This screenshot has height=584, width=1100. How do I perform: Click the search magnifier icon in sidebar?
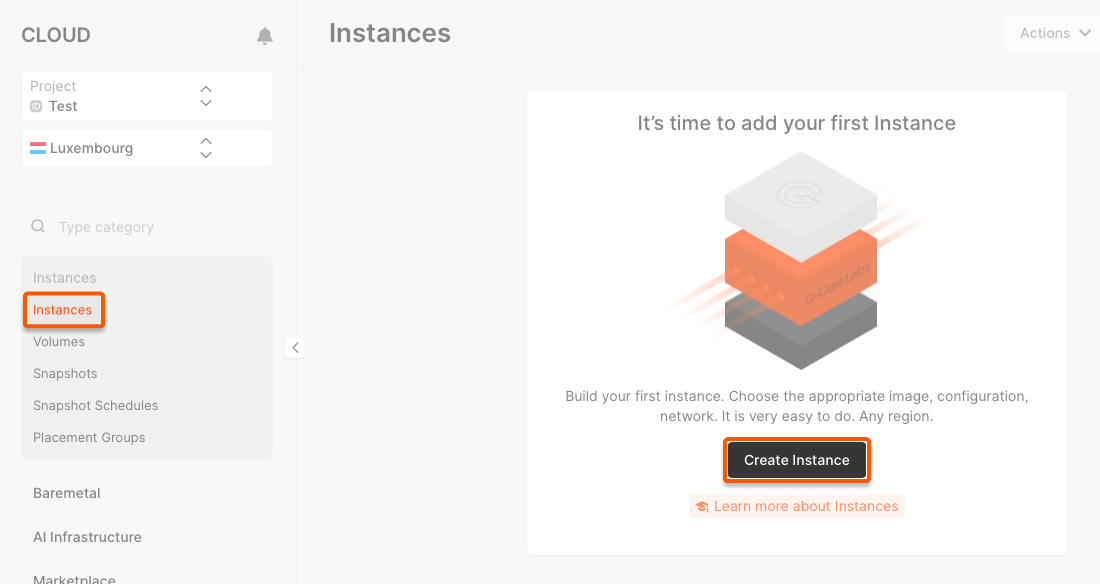(37, 226)
